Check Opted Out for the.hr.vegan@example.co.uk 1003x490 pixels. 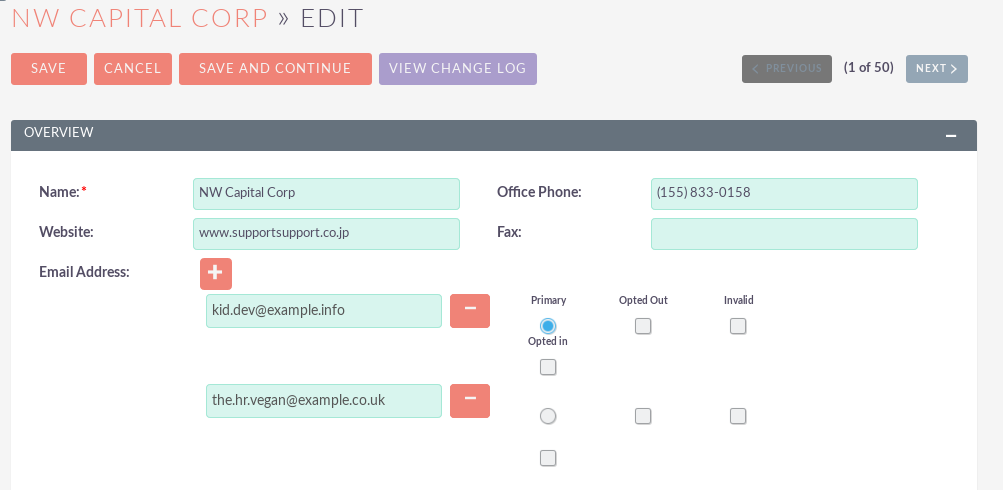point(643,416)
